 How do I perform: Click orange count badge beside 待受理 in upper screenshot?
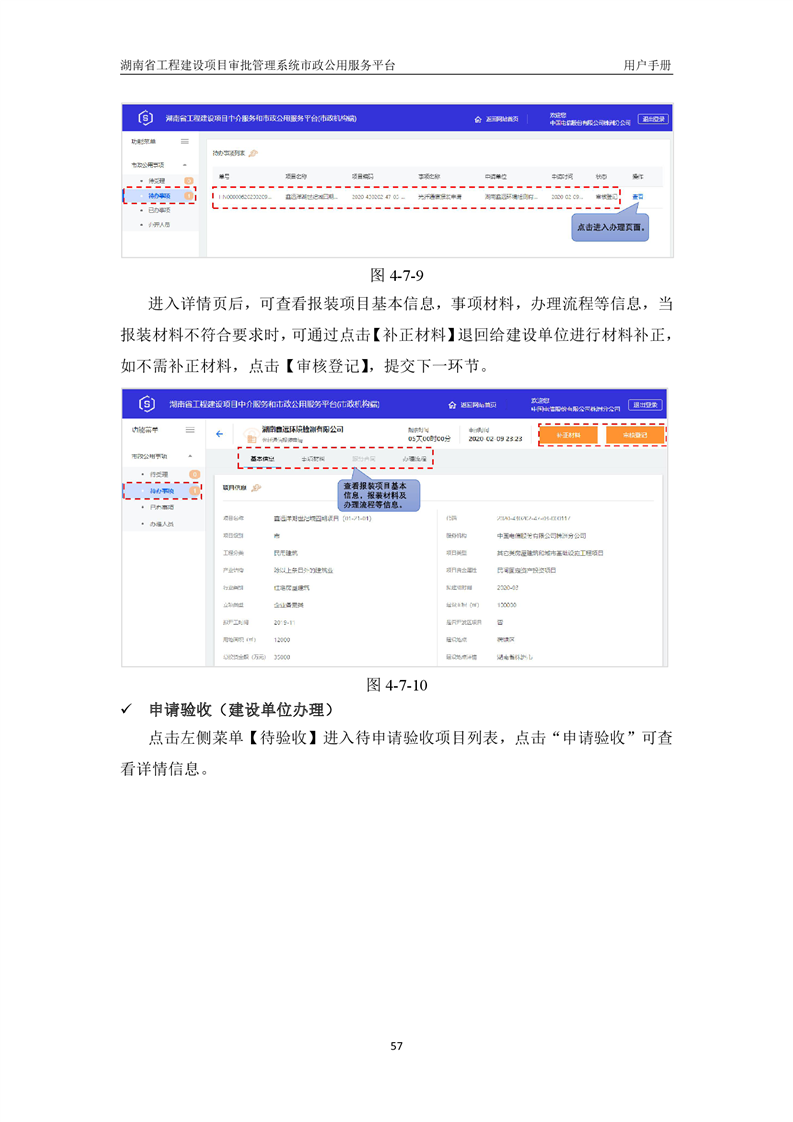pyautogui.click(x=189, y=180)
